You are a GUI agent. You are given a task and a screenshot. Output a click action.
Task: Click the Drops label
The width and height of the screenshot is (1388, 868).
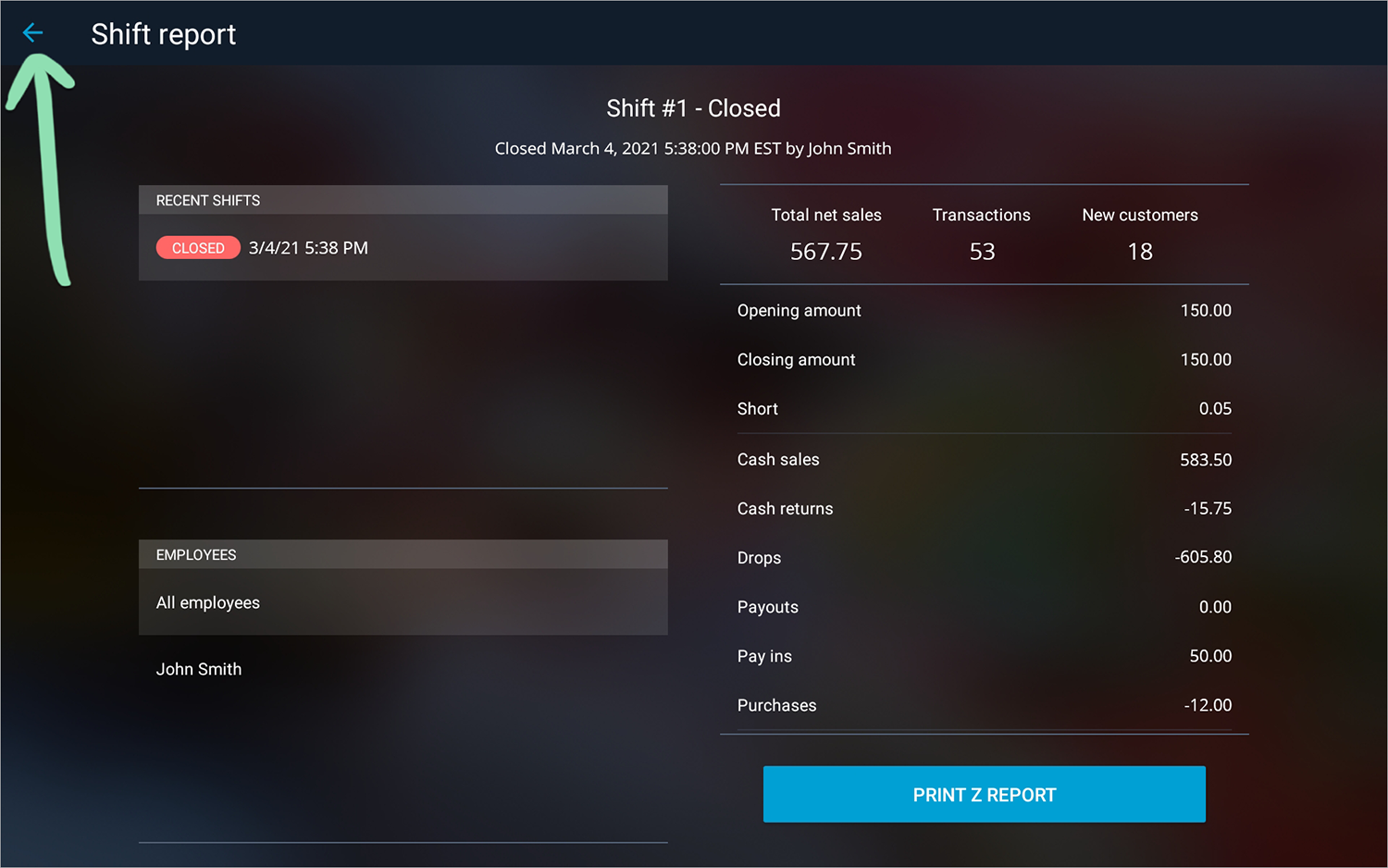(x=760, y=558)
